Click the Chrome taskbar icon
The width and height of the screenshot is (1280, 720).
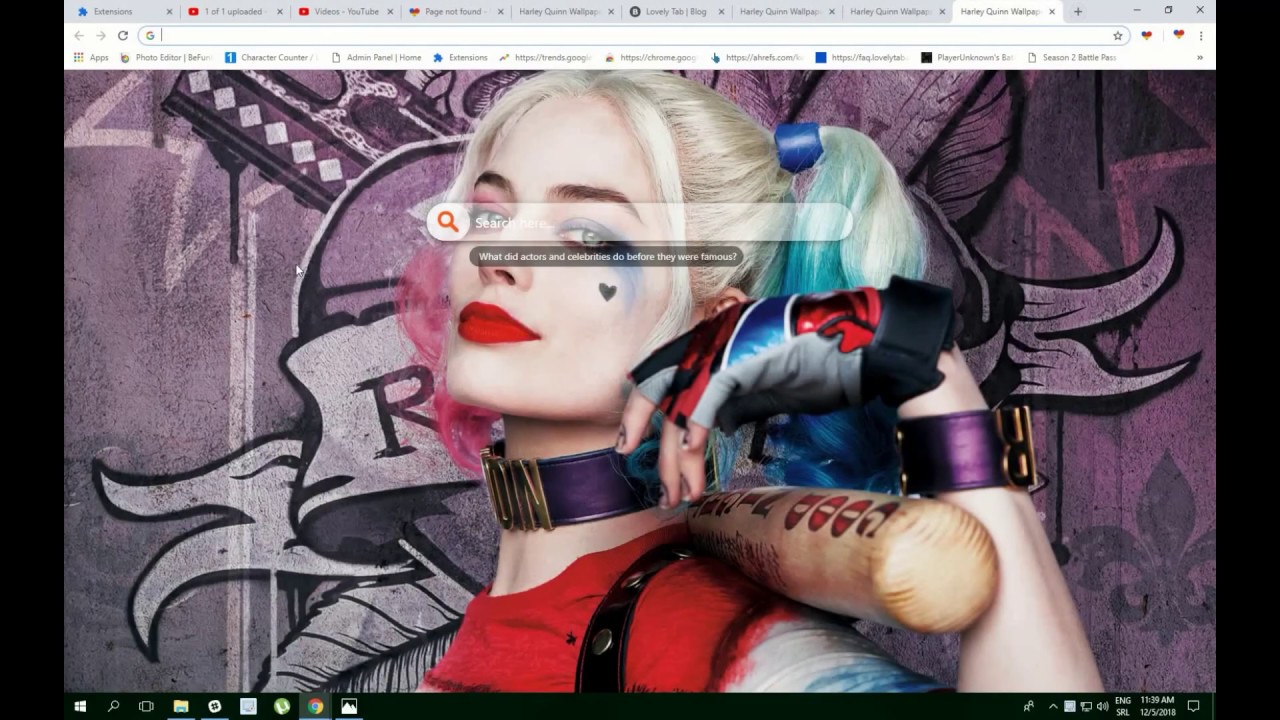click(x=316, y=706)
